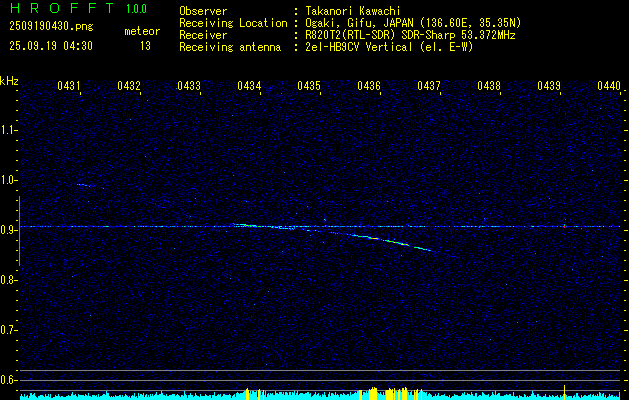Click the 0440 time marker
This screenshot has width=629, height=400.
(x=609, y=87)
